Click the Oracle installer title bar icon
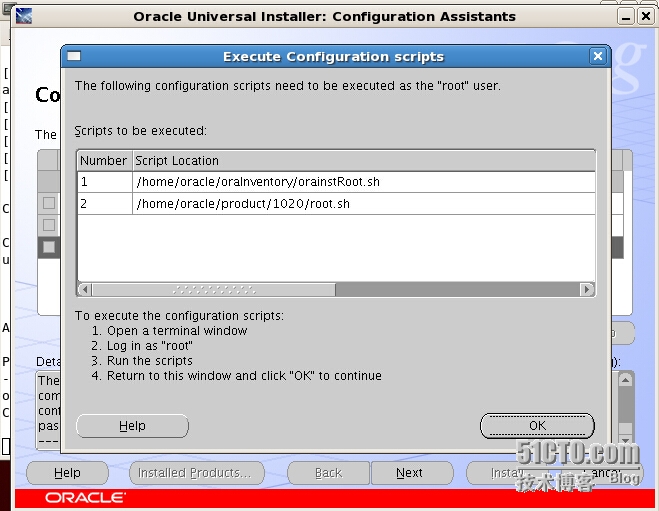 point(24,16)
